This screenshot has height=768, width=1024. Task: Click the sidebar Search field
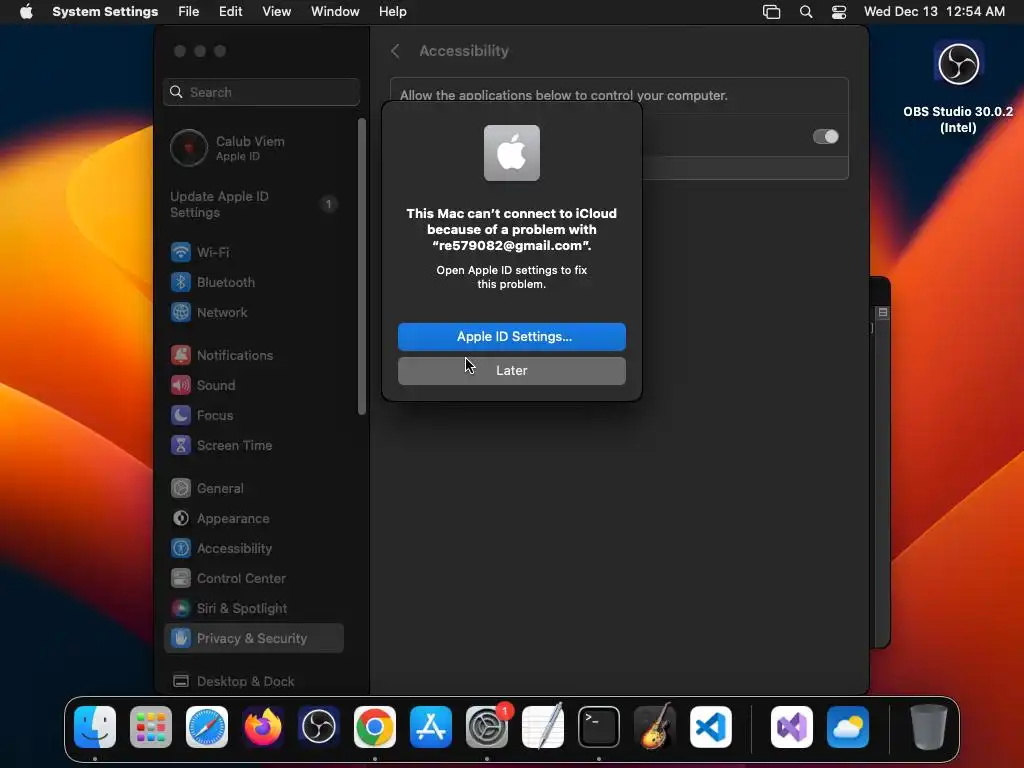click(x=261, y=92)
